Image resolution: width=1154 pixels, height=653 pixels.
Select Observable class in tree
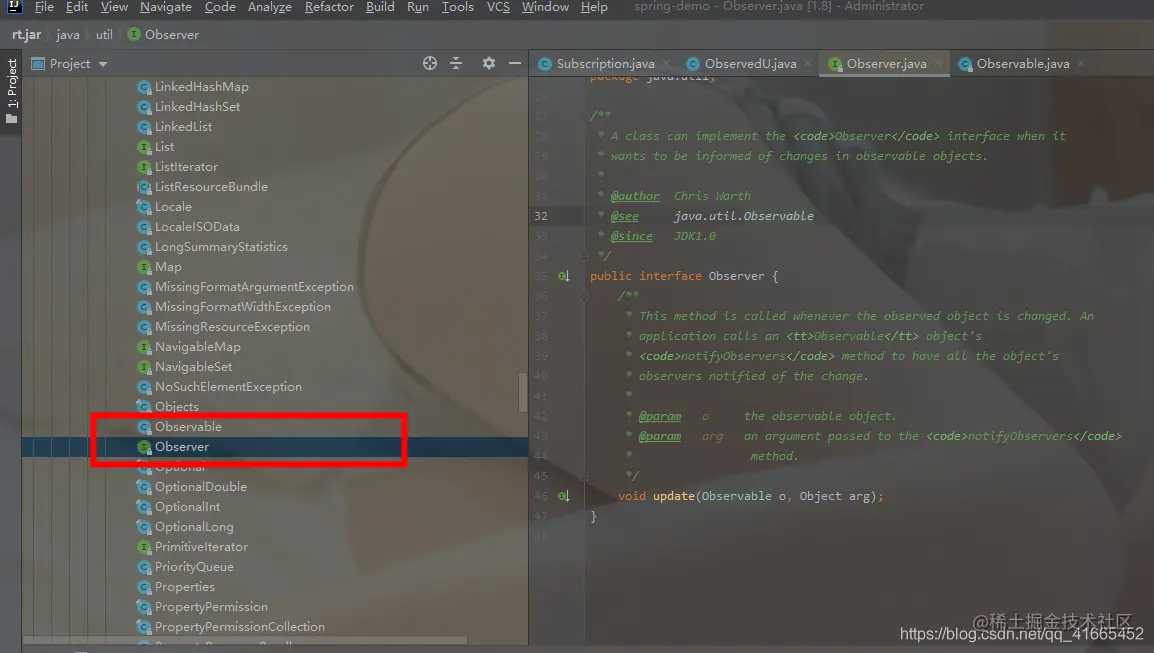[x=188, y=427]
